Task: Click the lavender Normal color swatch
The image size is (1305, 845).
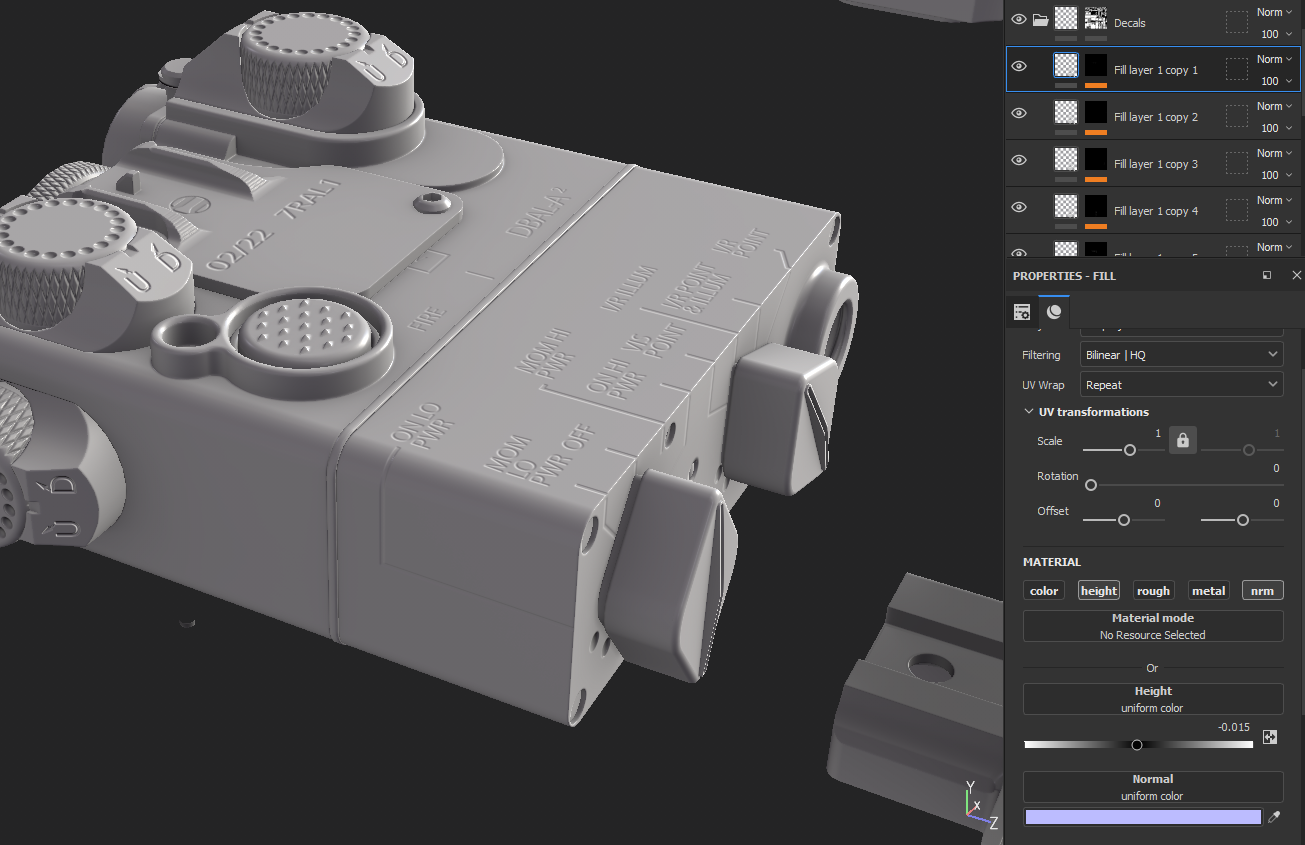Action: click(1142, 817)
